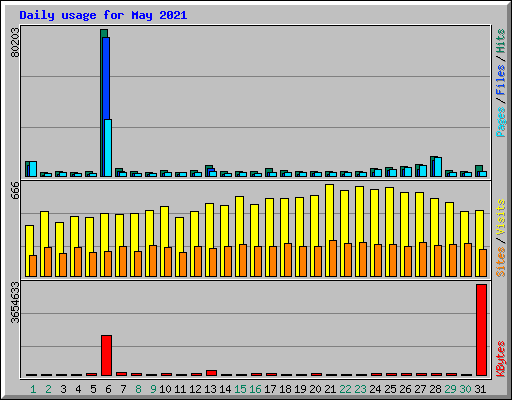Click day label 6 on the x-axis
The image size is (512, 400).
108,389
